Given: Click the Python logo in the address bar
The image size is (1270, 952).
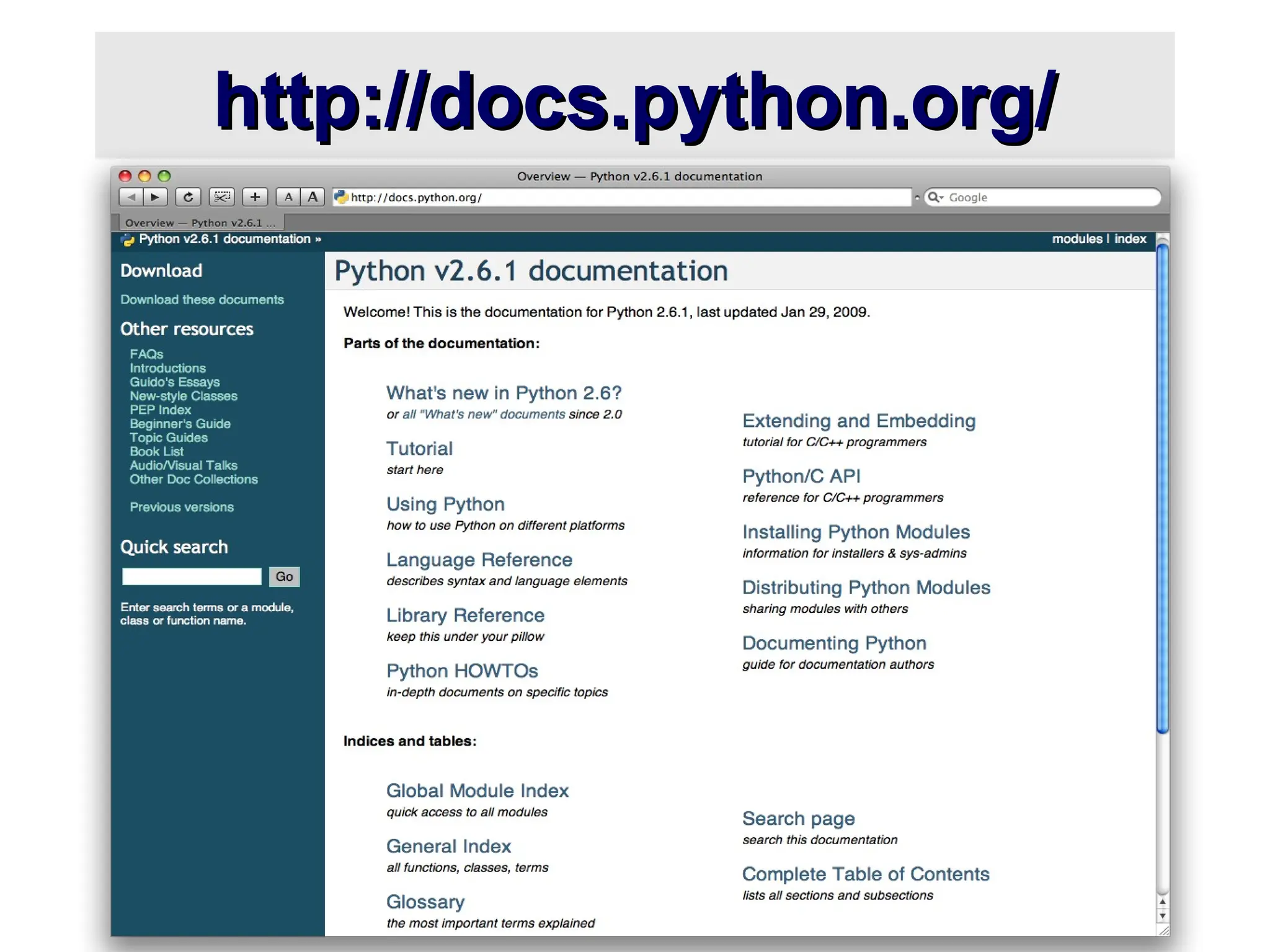Looking at the screenshot, I should point(341,197).
